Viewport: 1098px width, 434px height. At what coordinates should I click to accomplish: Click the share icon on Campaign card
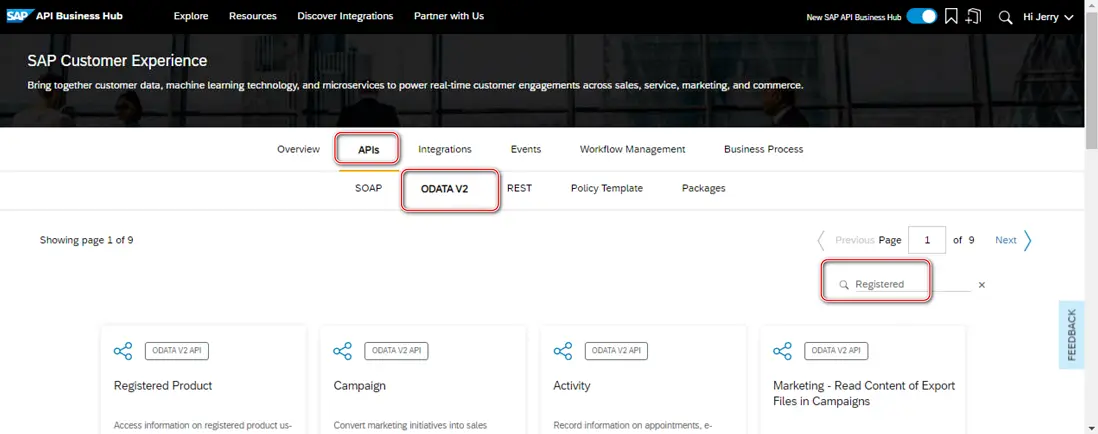(x=342, y=351)
